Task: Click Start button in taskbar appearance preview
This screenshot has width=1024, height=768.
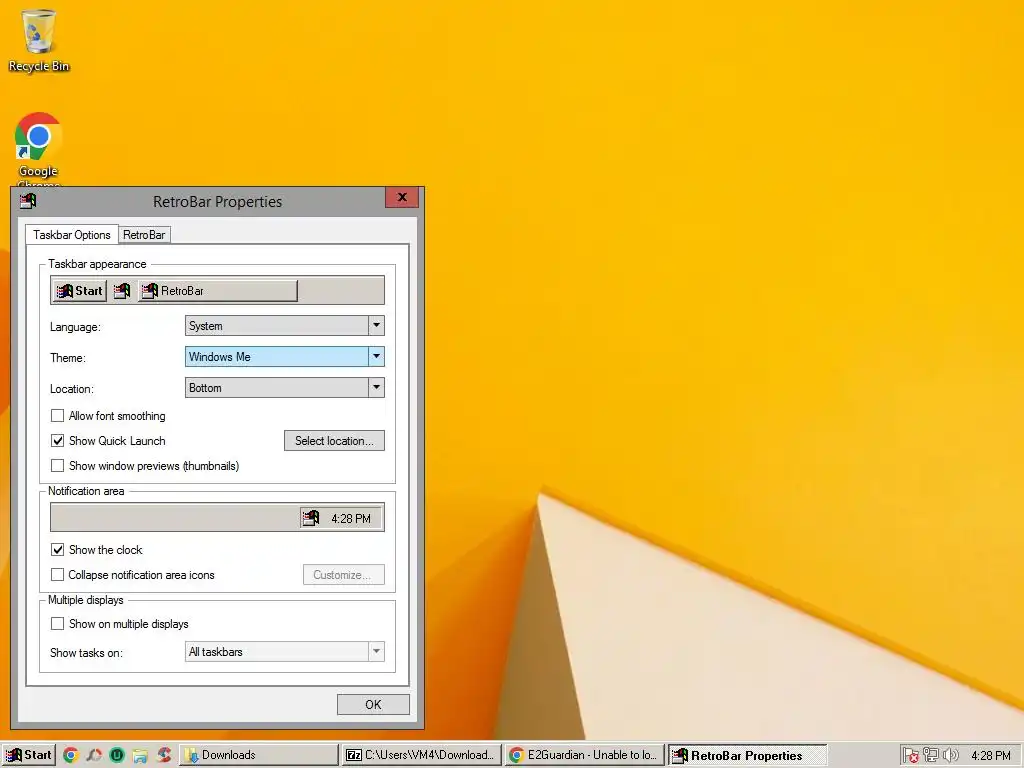Action: [79, 291]
